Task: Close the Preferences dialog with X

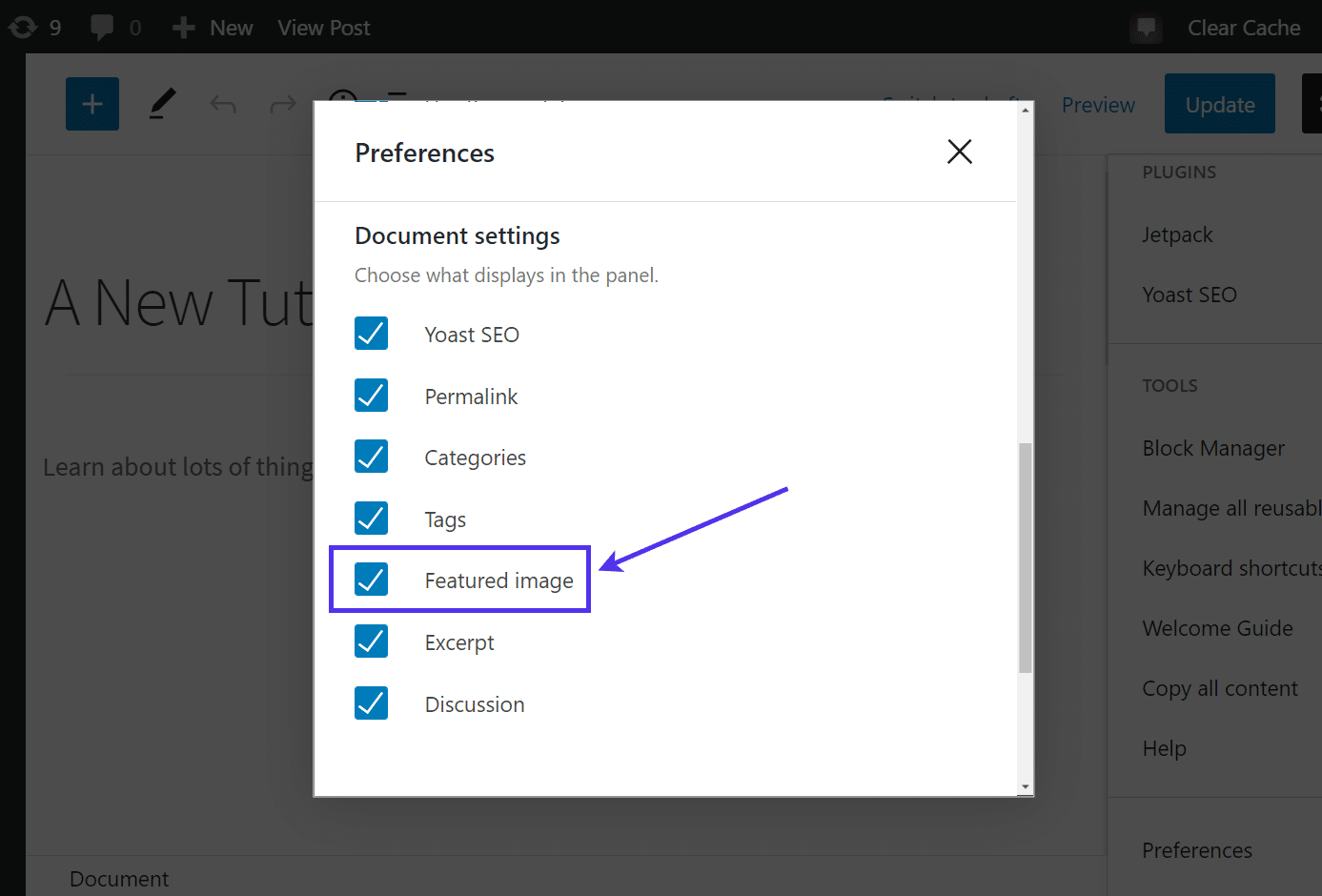Action: [959, 152]
